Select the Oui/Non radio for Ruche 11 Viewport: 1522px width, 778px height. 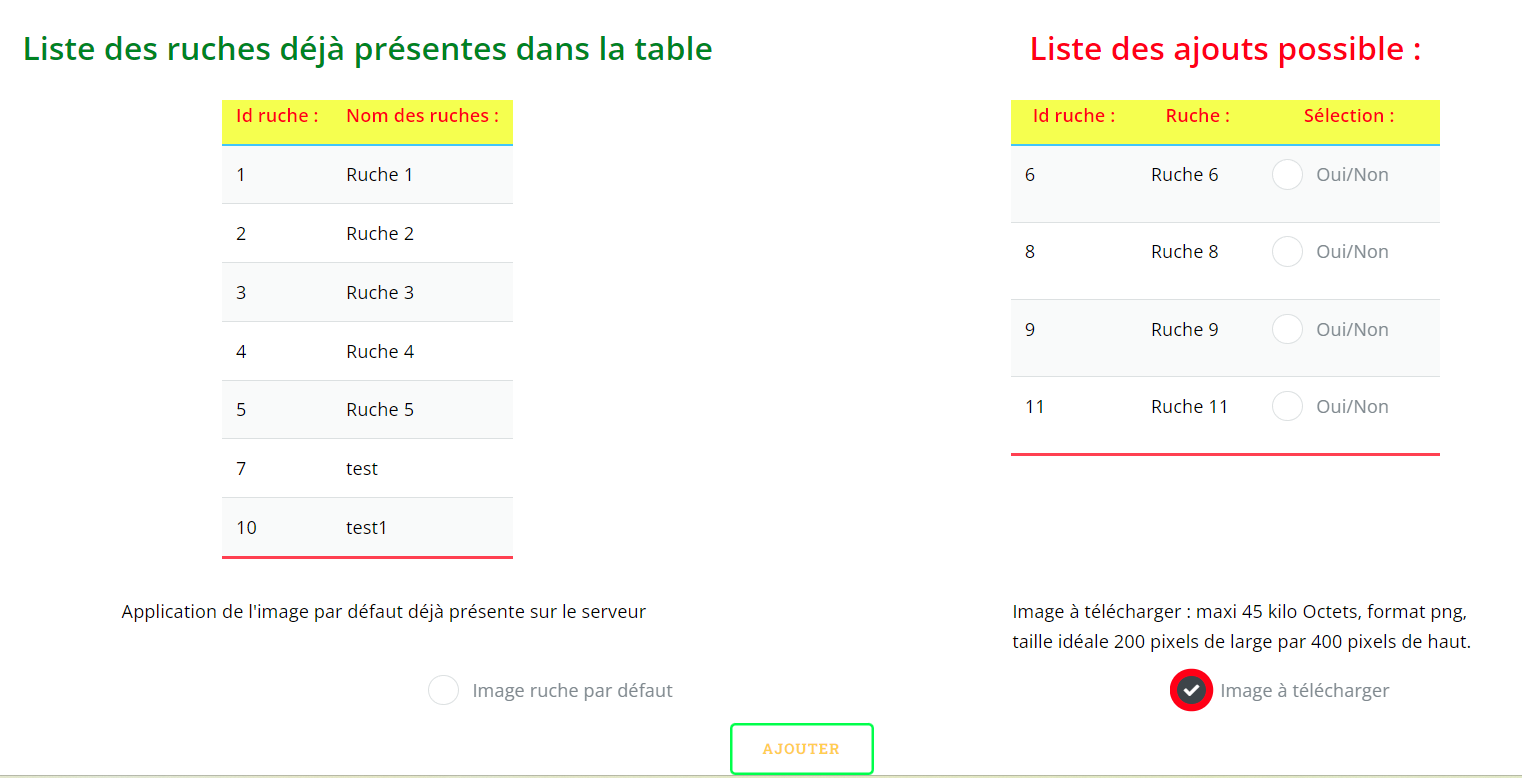1287,406
